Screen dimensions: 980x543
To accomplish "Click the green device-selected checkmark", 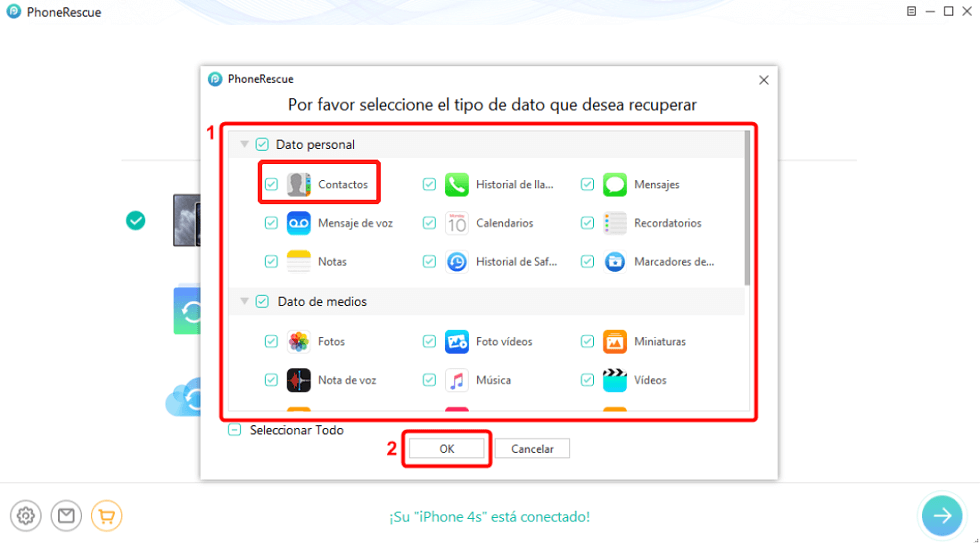I will coord(136,221).
